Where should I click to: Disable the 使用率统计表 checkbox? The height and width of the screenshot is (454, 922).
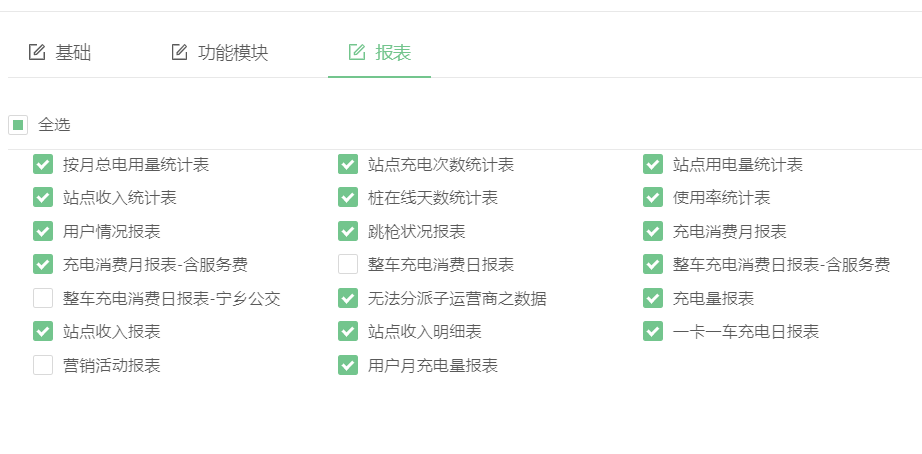coord(653,198)
